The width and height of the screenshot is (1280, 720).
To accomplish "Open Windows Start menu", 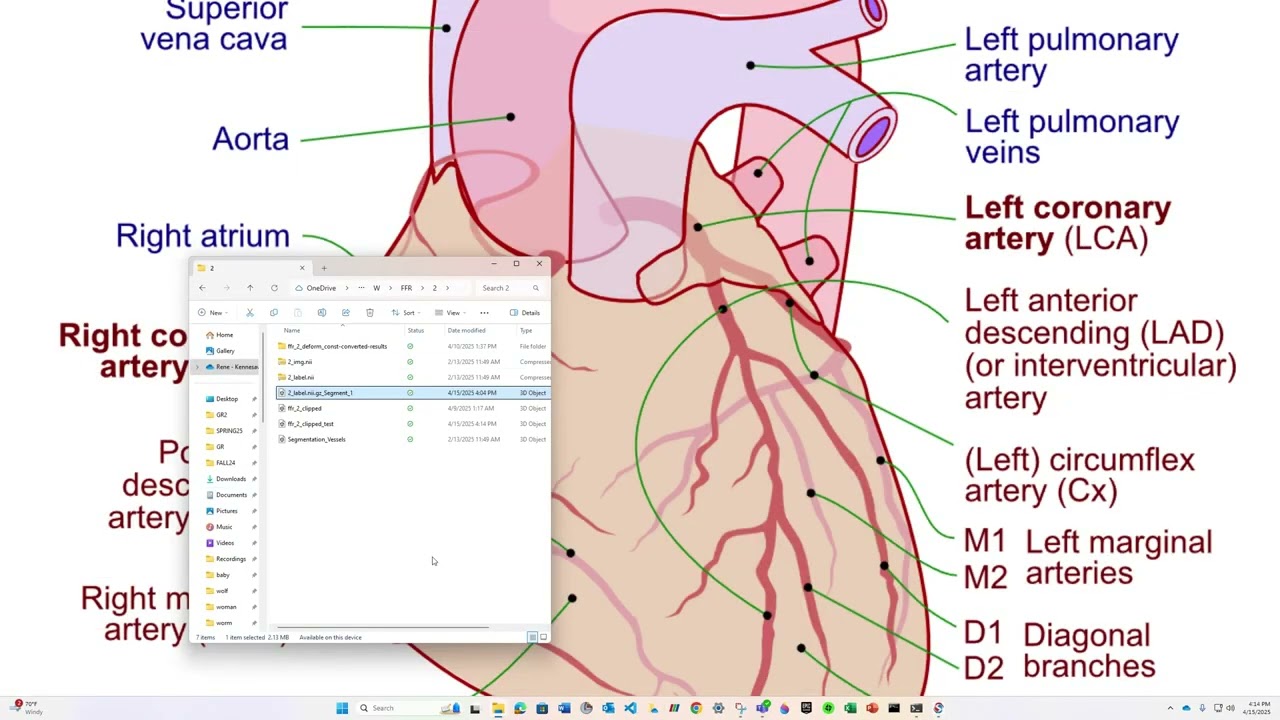I will point(342,708).
